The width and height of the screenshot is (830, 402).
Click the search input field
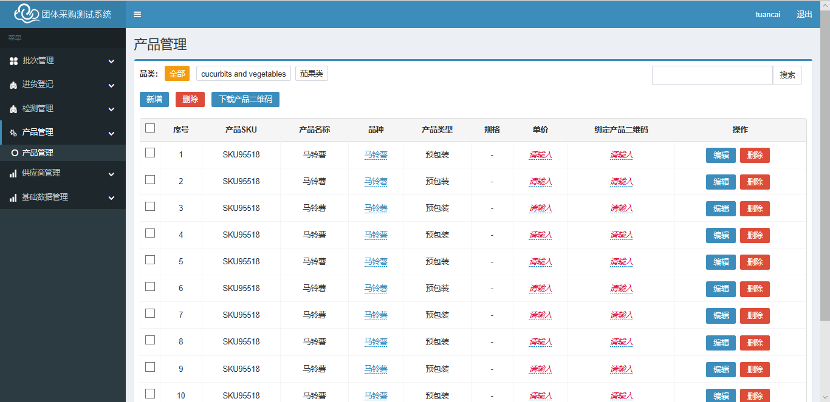712,75
